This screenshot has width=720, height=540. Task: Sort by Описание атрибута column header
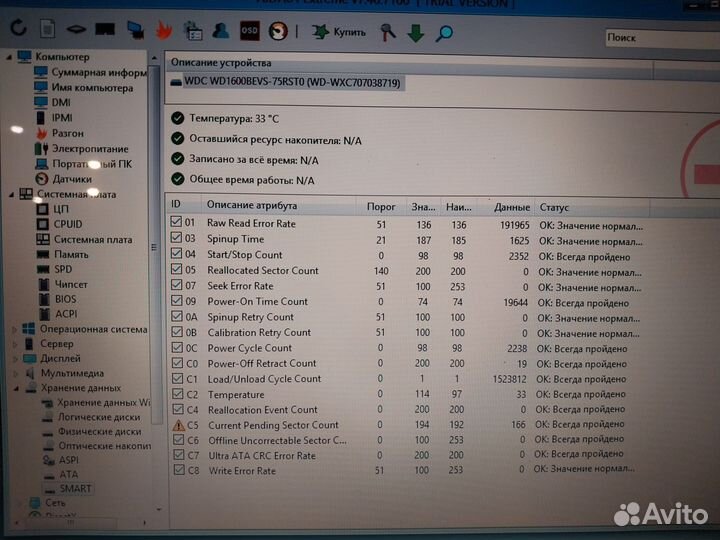tap(279, 205)
